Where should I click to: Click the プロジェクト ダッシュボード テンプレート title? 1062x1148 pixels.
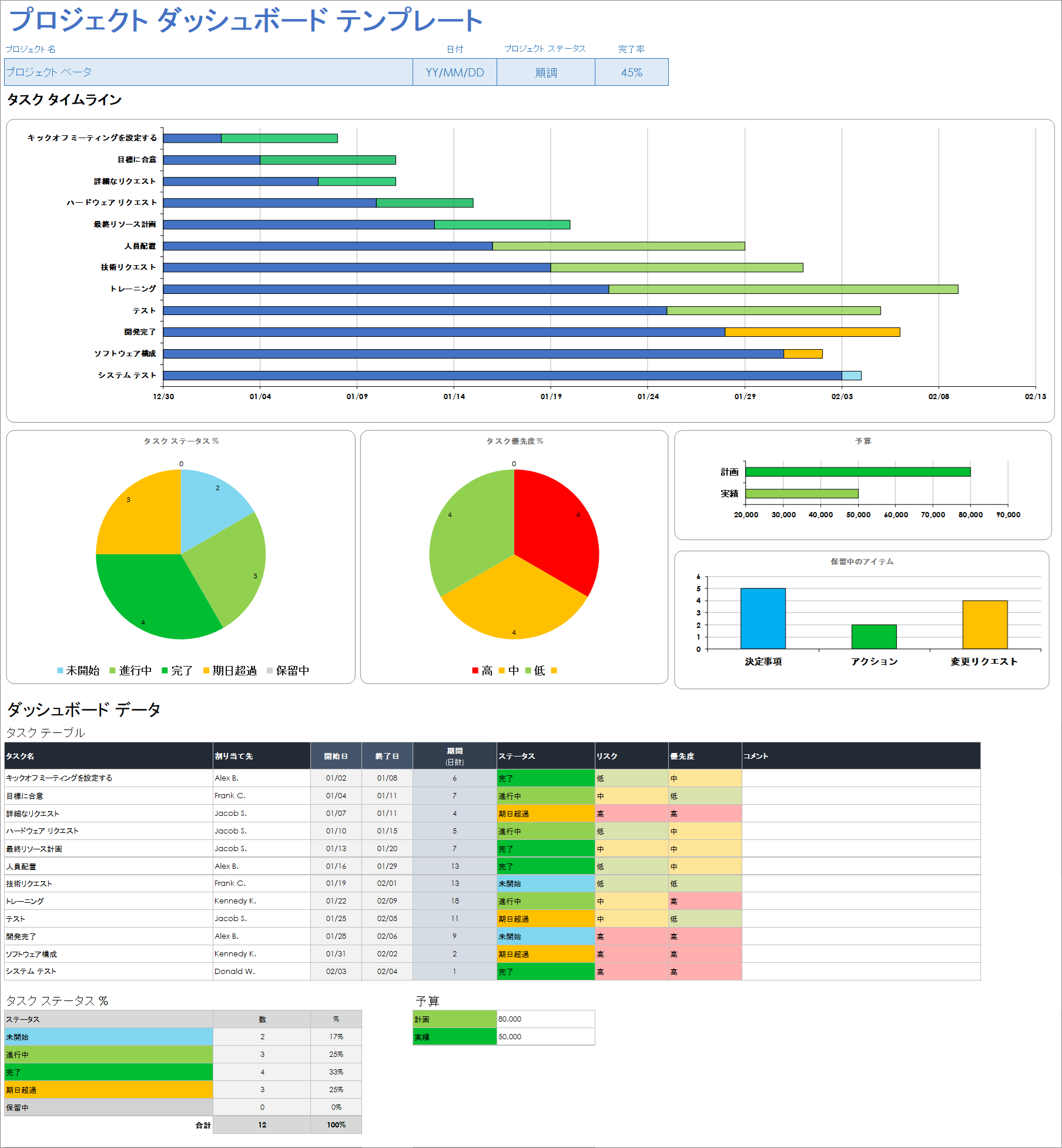coord(246,20)
